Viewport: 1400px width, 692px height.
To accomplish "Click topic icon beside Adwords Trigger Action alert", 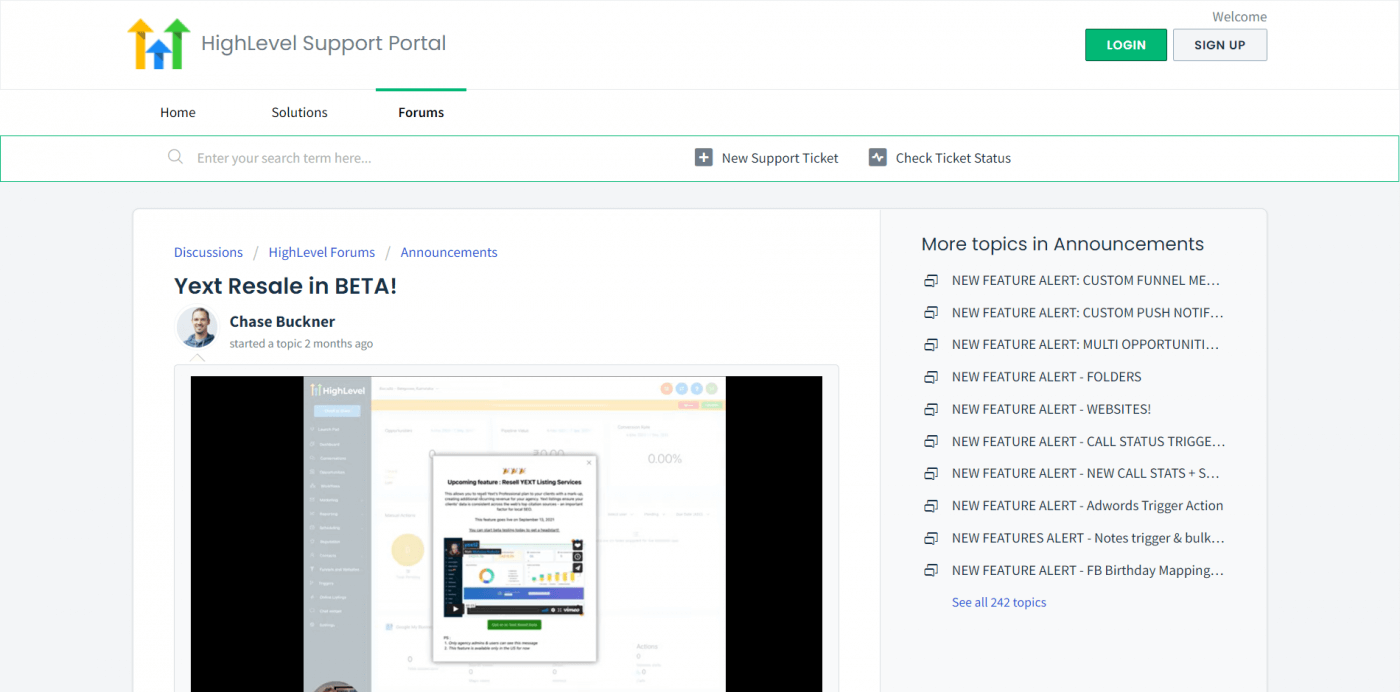I will pyautogui.click(x=931, y=506).
